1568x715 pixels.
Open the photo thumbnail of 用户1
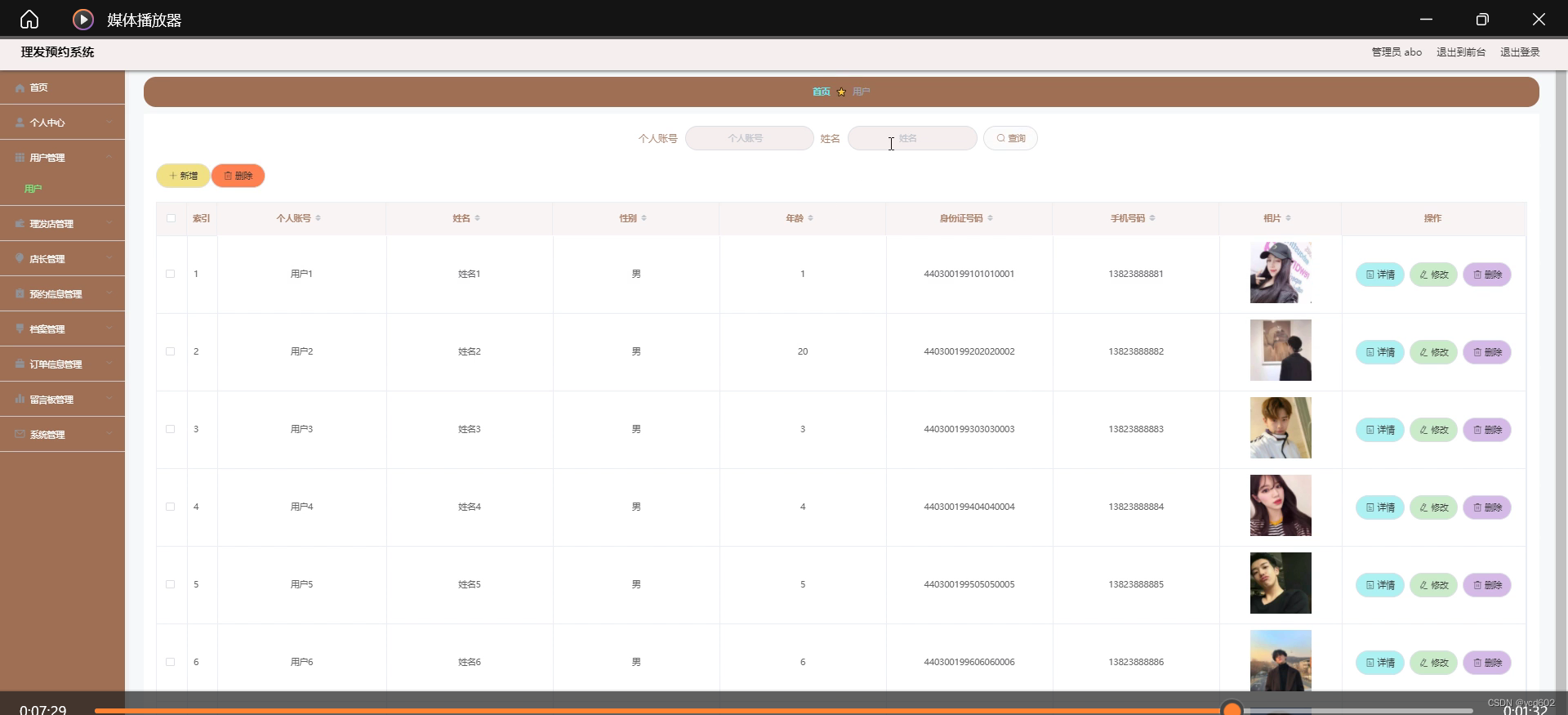click(1281, 272)
